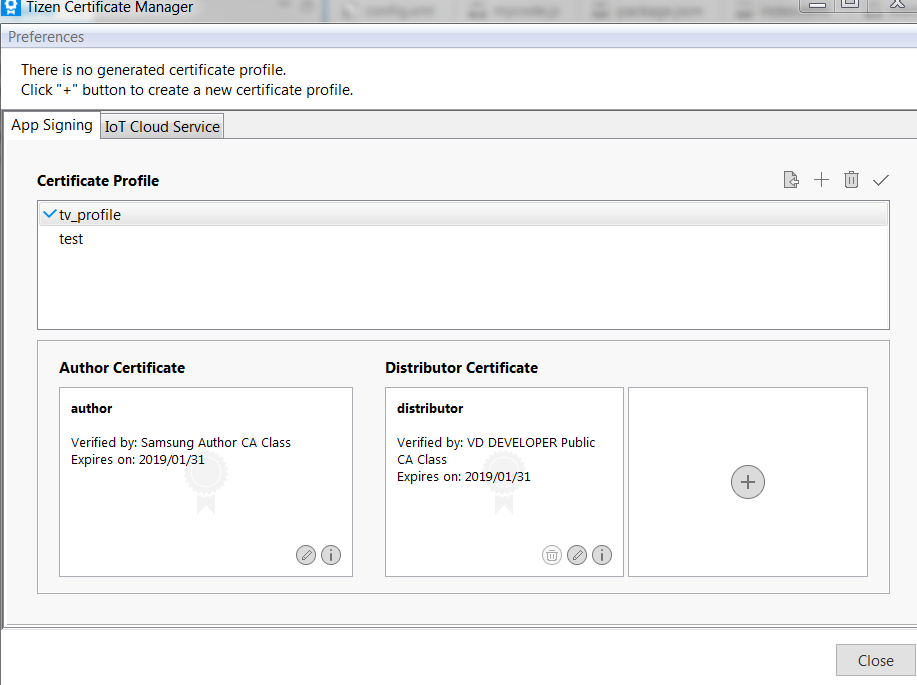This screenshot has height=685, width=917.
Task: Open the Preferences menu
Action: pyautogui.click(x=46, y=37)
